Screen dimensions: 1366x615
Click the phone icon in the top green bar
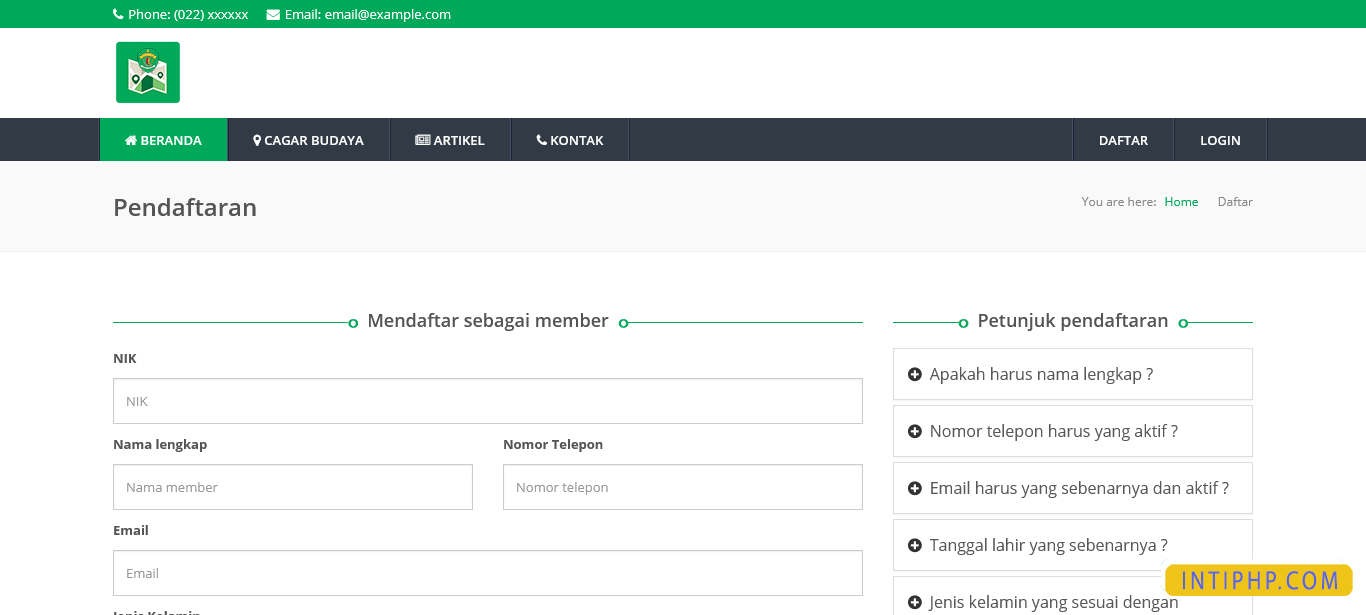tap(119, 14)
